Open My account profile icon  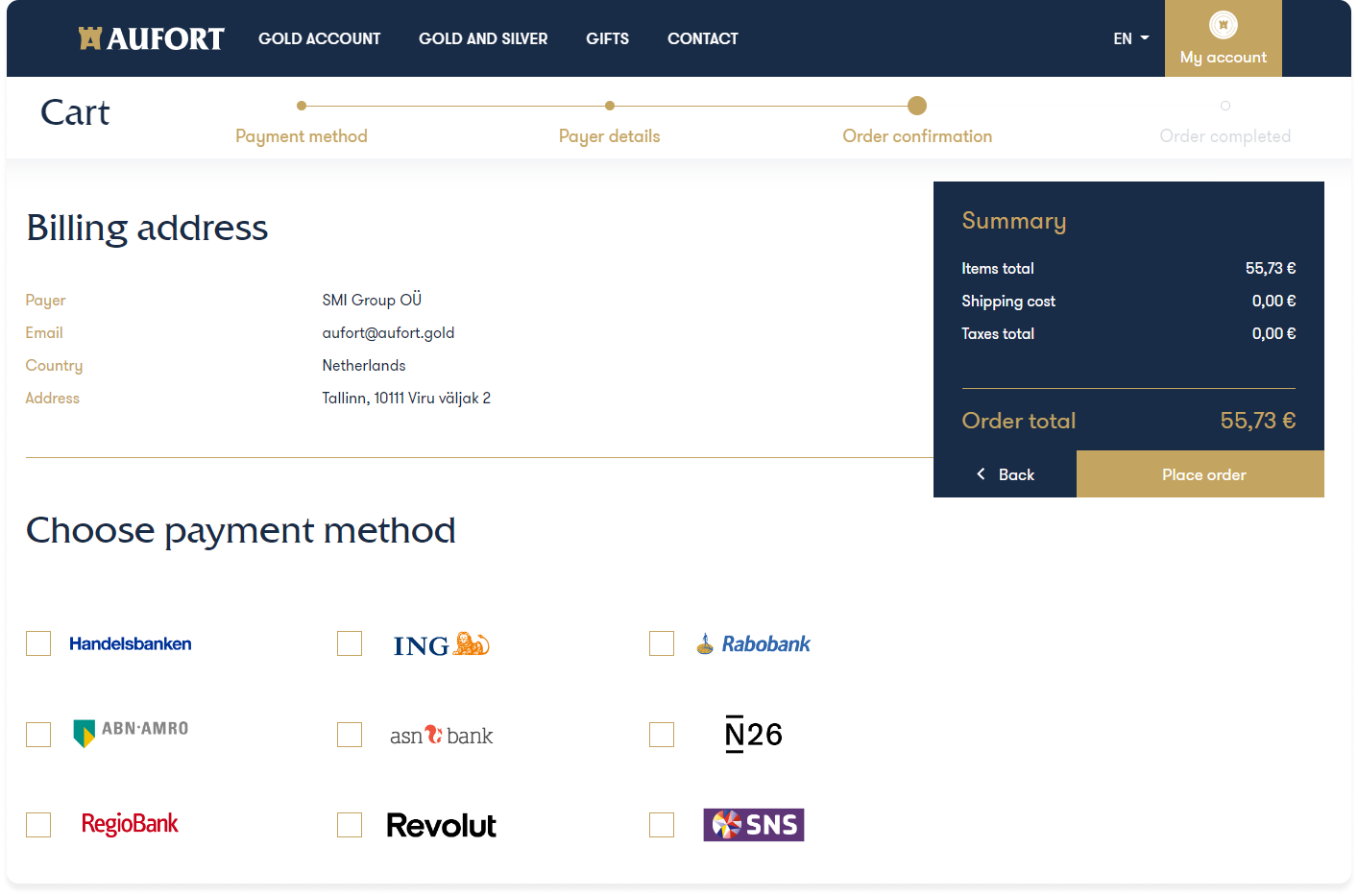1223,26
